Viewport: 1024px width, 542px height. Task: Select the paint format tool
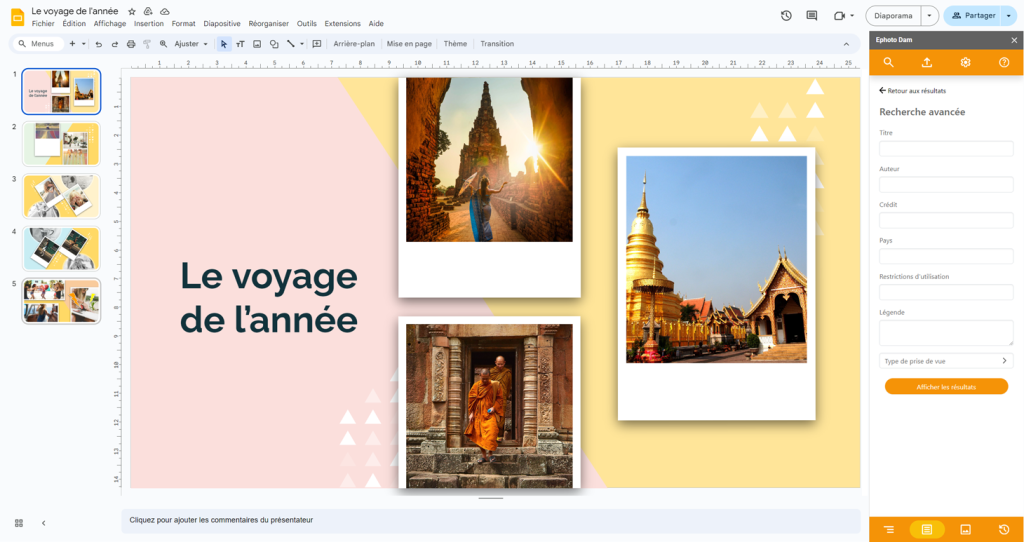[147, 44]
